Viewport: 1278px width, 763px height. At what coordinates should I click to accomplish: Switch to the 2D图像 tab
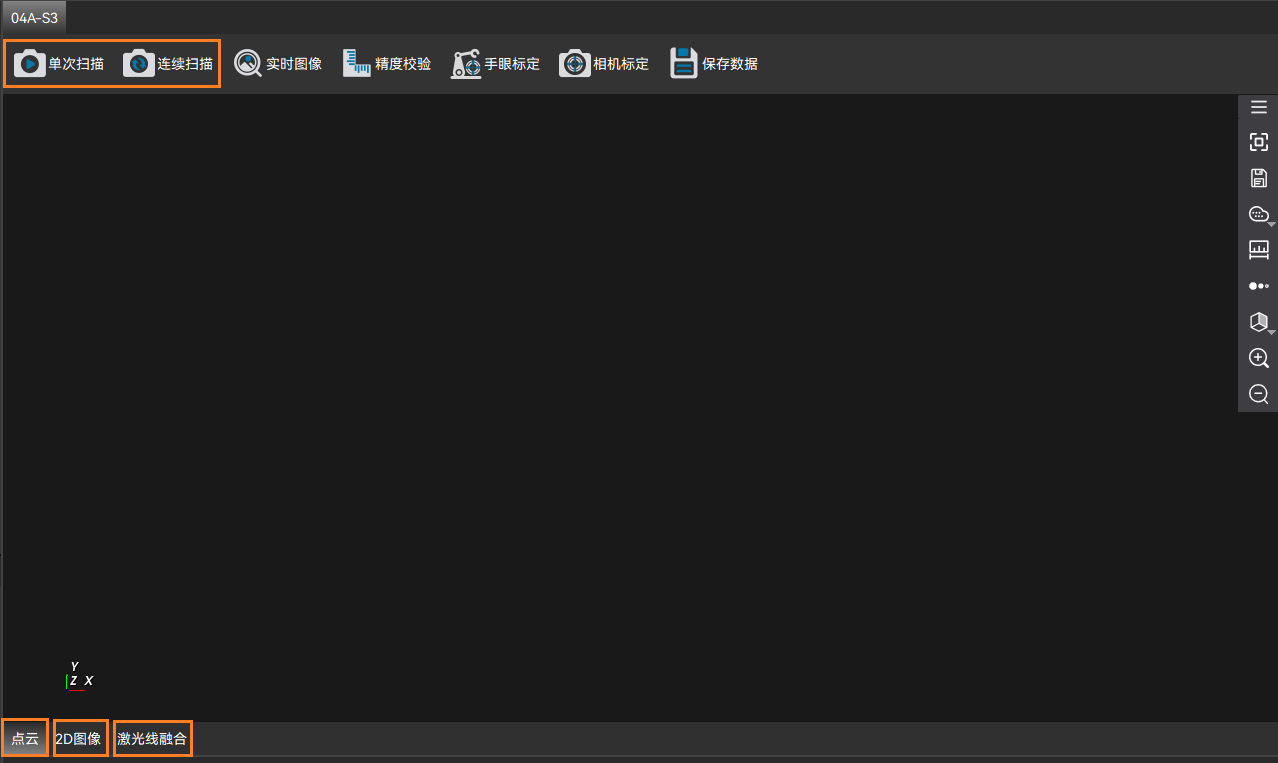point(79,739)
